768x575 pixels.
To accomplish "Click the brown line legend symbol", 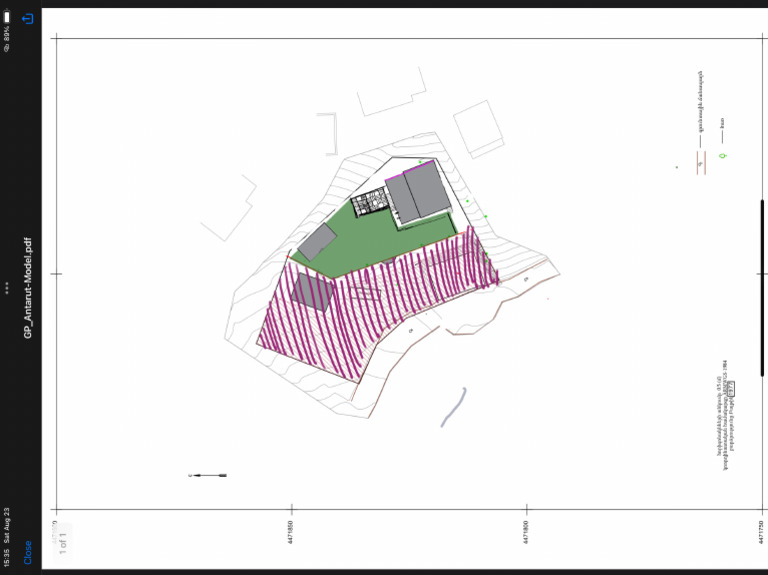I will (x=701, y=163).
